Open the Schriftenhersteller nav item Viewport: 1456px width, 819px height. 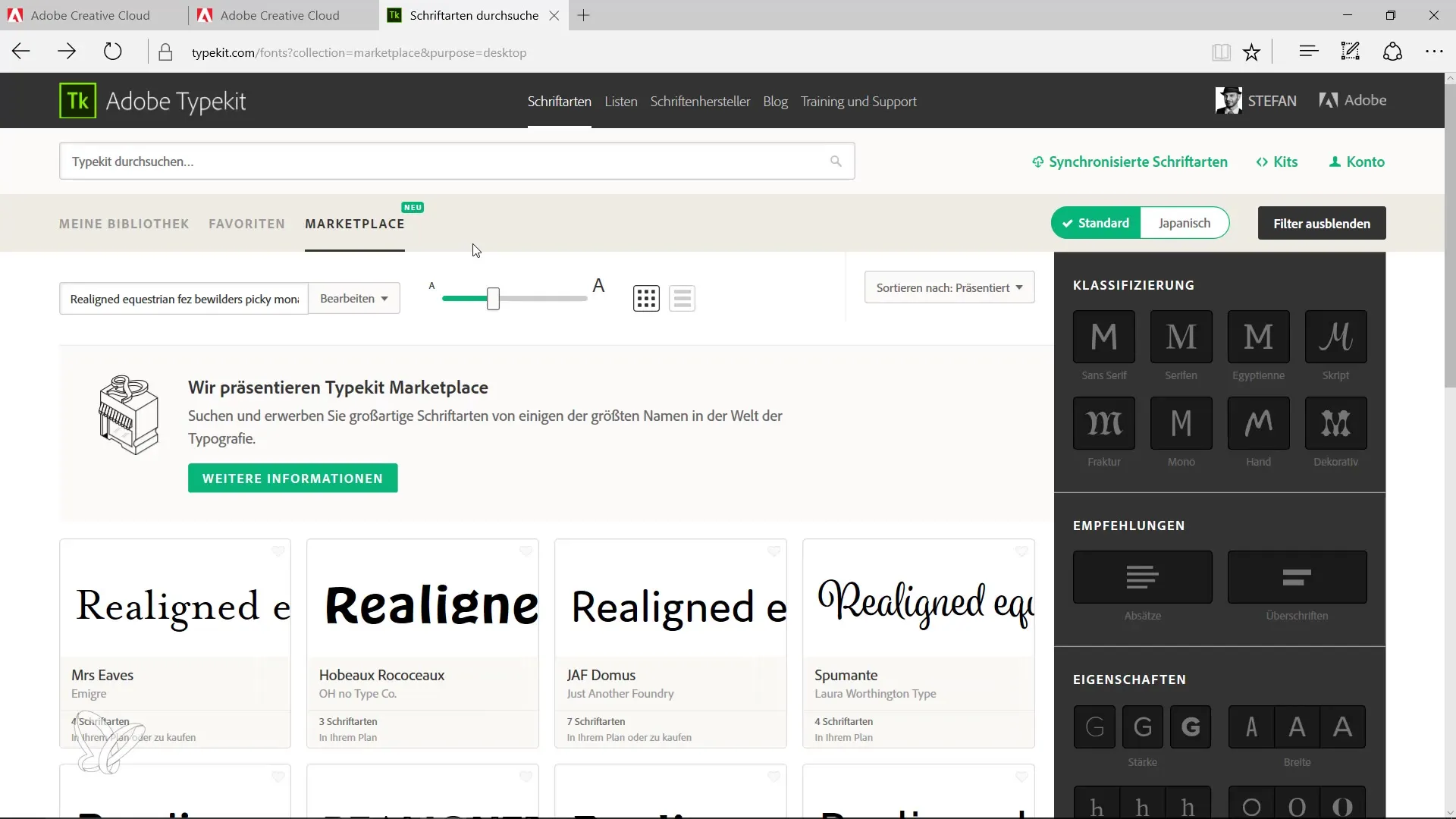pos(700,102)
